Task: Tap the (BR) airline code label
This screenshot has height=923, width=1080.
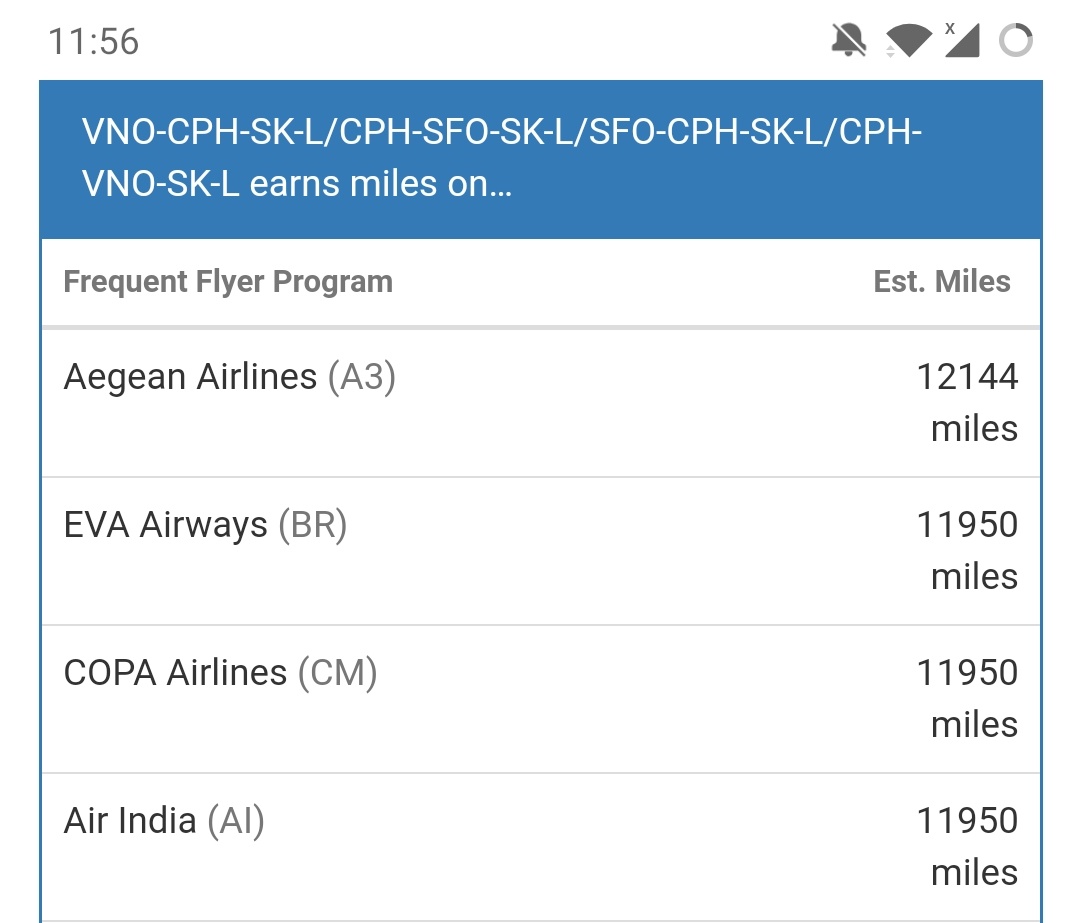Action: point(313,526)
